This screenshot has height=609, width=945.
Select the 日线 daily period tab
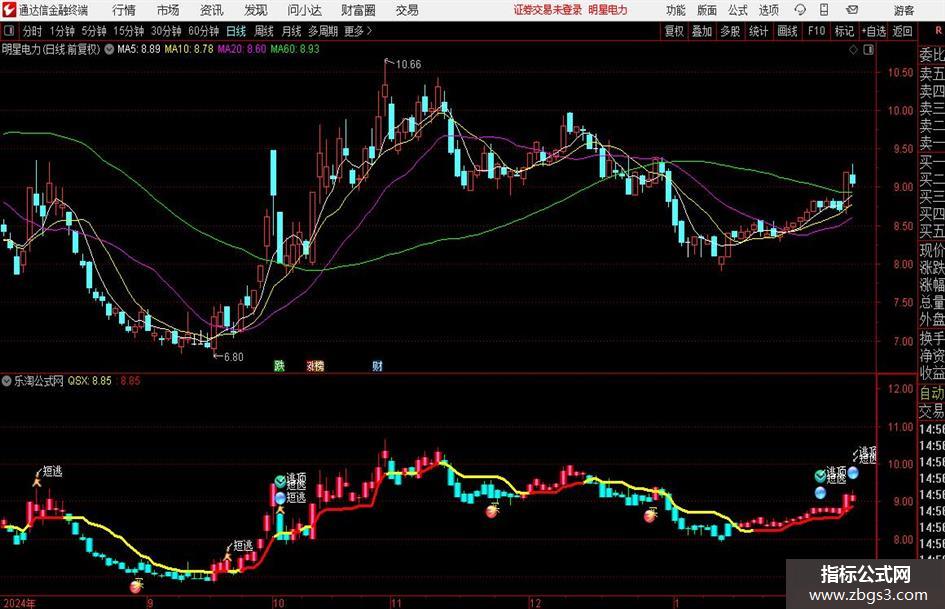tap(236, 31)
